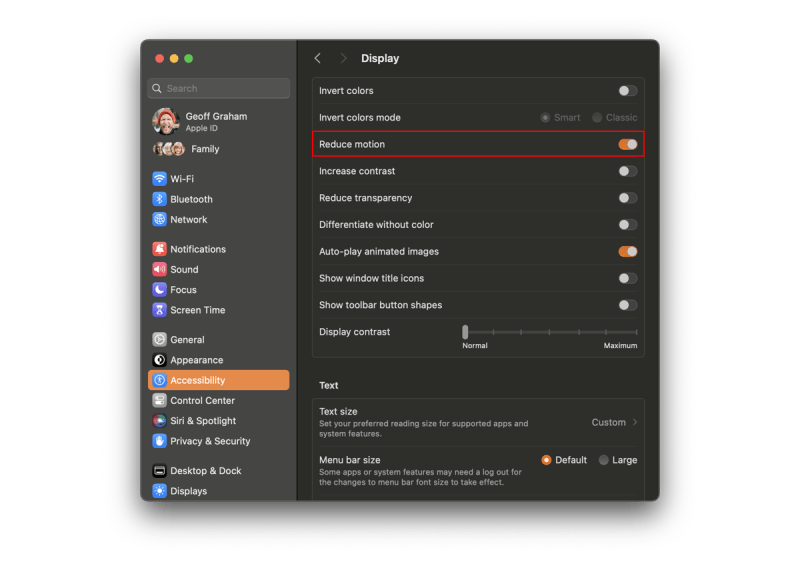Set Display contrast to Maximum tick
This screenshot has height=564, width=800.
[x=636, y=332]
